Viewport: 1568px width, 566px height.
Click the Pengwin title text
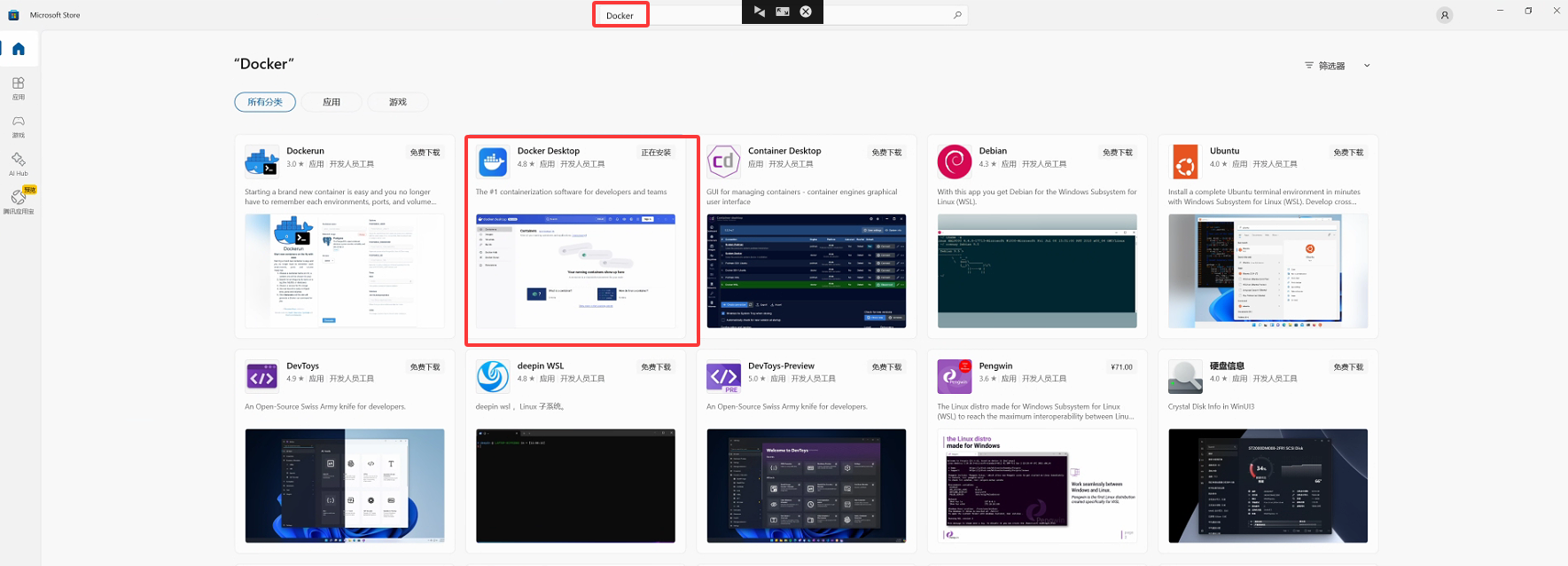995,366
